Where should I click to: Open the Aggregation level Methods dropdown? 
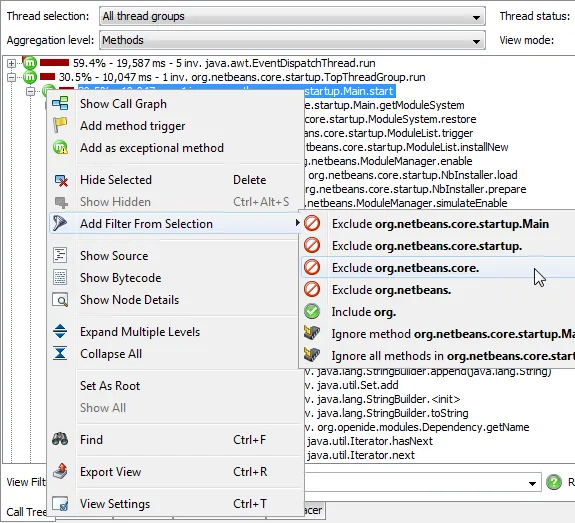pos(292,40)
